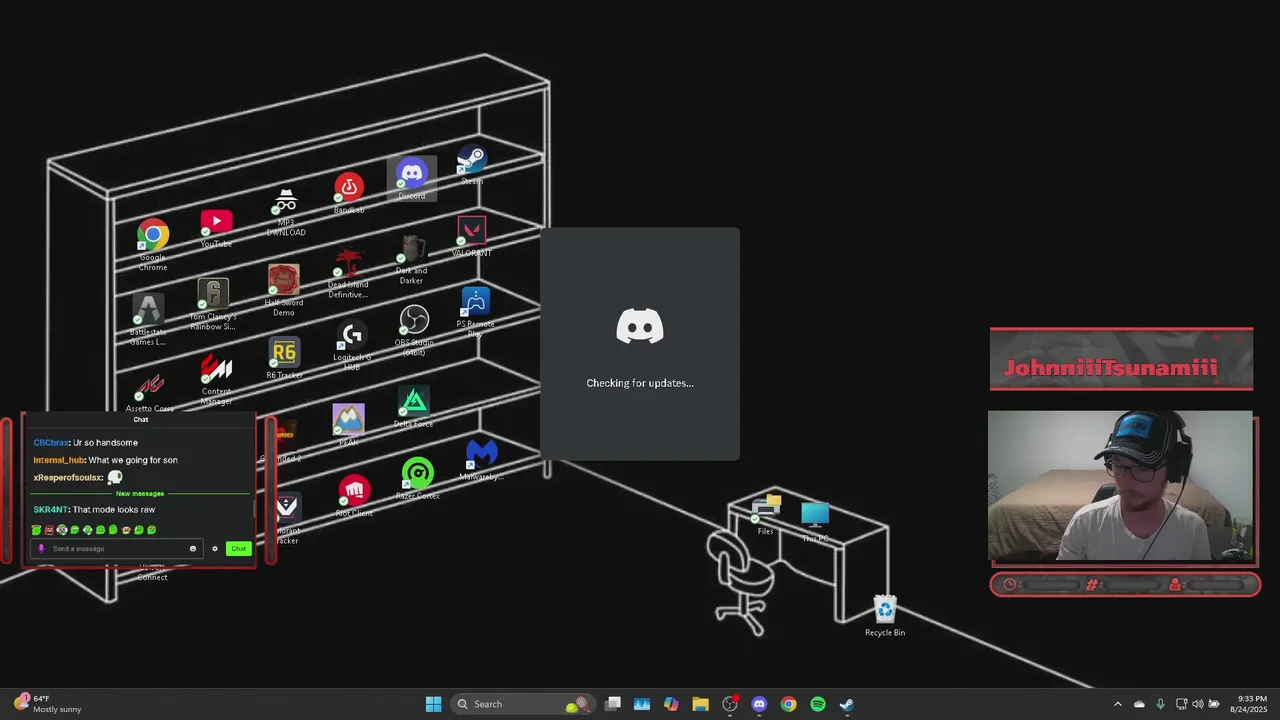Screen dimensions: 1280x720
Task: Open the Recycle Bin
Action: point(885,615)
